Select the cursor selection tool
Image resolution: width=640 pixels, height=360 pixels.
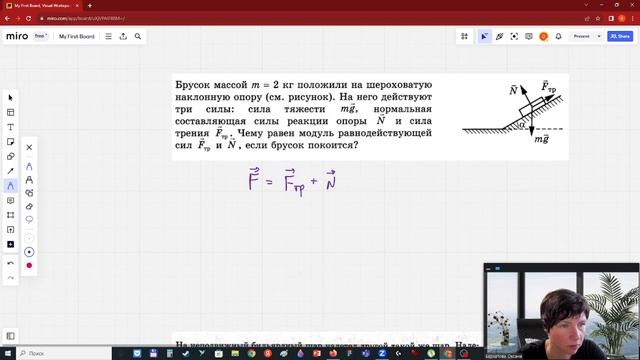(11, 98)
